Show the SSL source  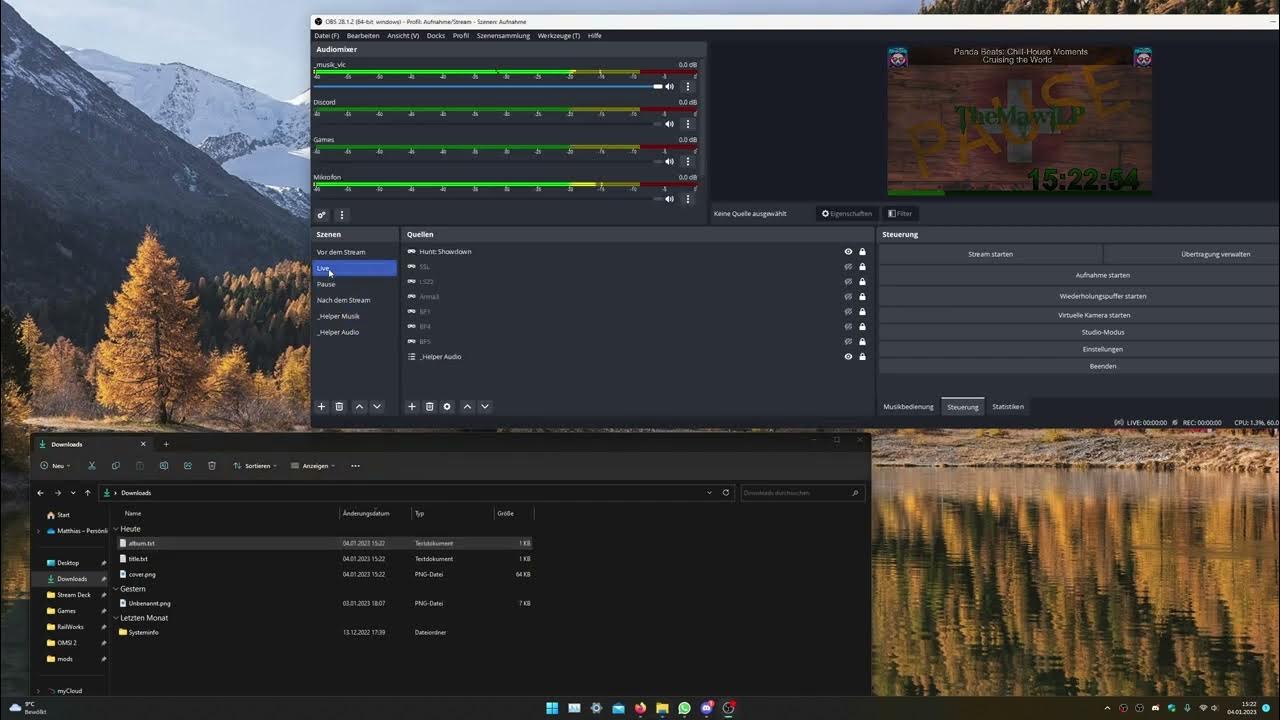(848, 267)
